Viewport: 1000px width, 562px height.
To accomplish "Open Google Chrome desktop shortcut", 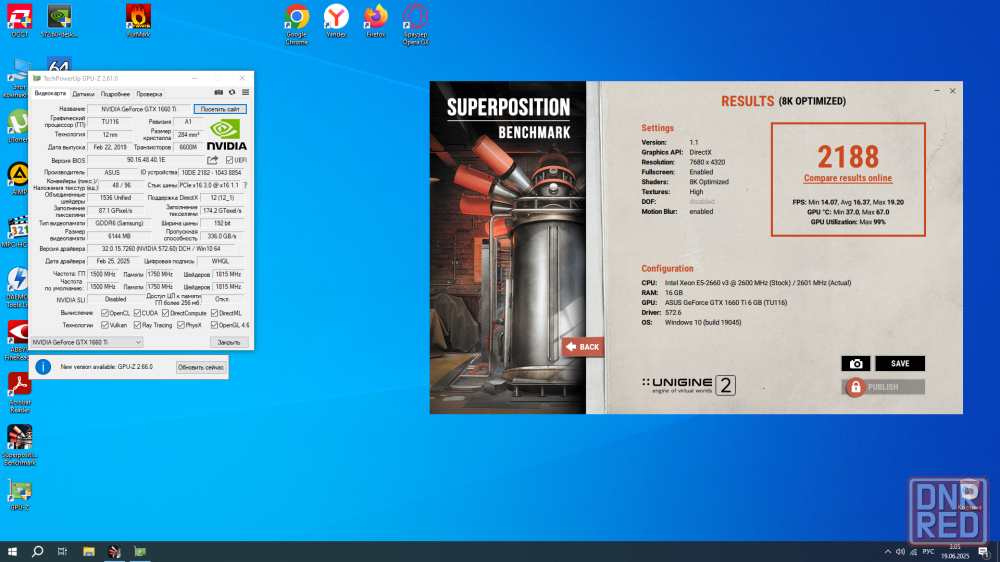I will coord(297,24).
